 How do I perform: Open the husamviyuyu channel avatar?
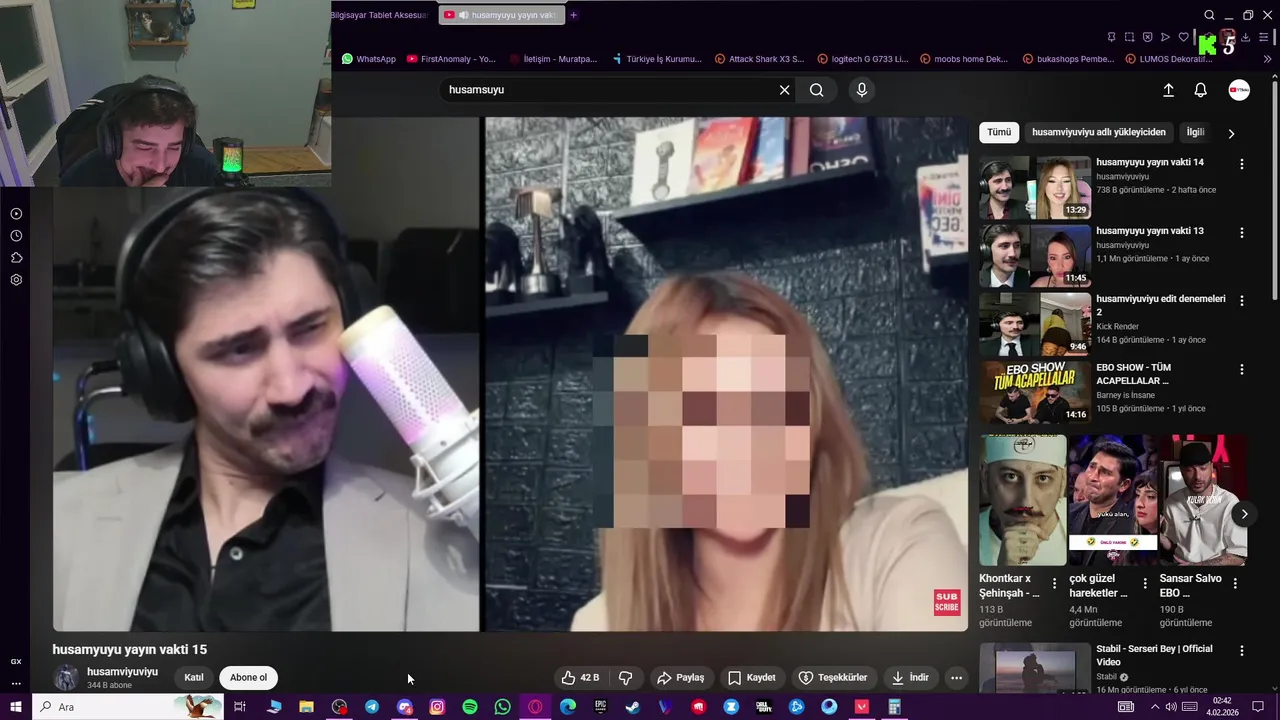coord(66,677)
